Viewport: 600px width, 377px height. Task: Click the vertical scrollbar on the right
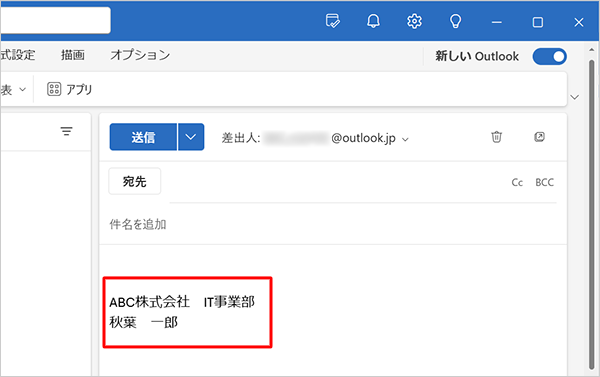[592, 214]
